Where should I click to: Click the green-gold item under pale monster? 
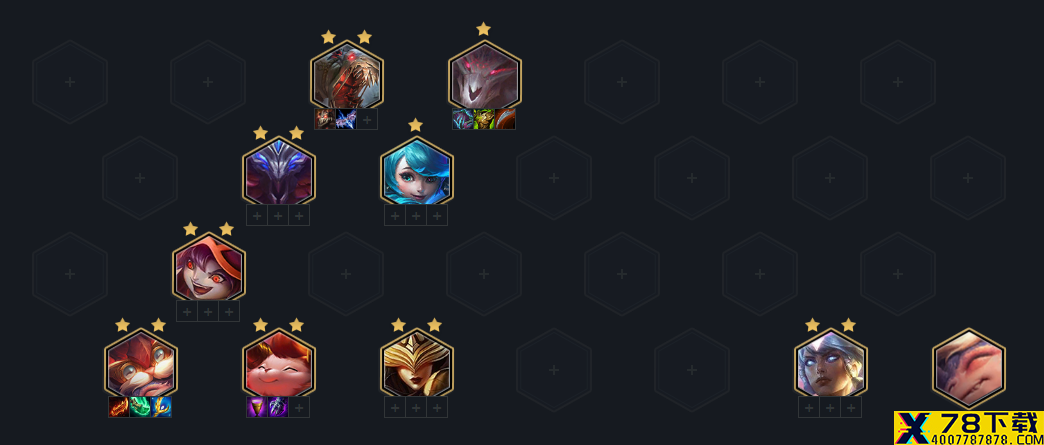[484, 119]
